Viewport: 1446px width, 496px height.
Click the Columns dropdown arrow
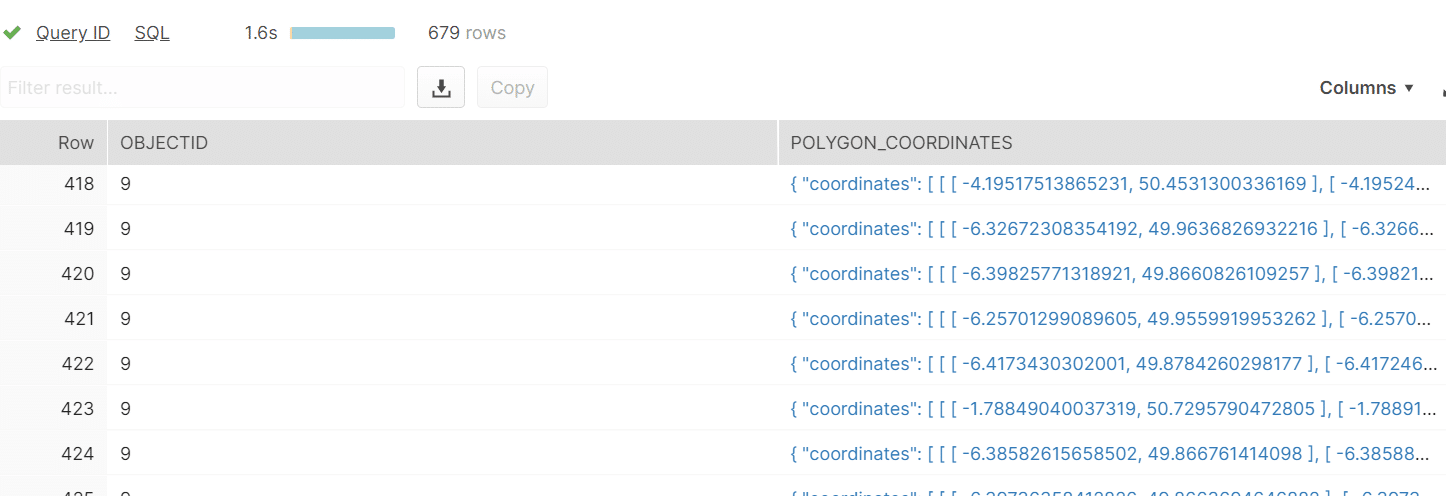[1409, 88]
